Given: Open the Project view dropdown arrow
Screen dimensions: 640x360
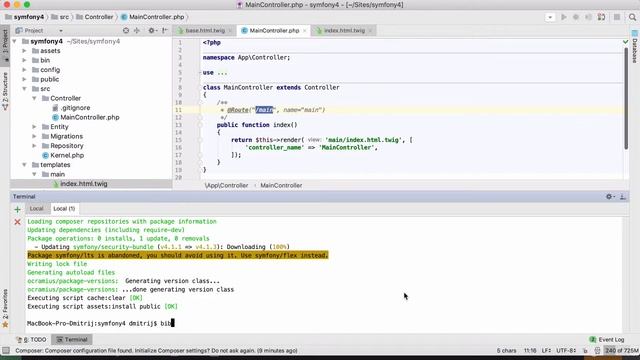Looking at the screenshot, I should [61, 31].
